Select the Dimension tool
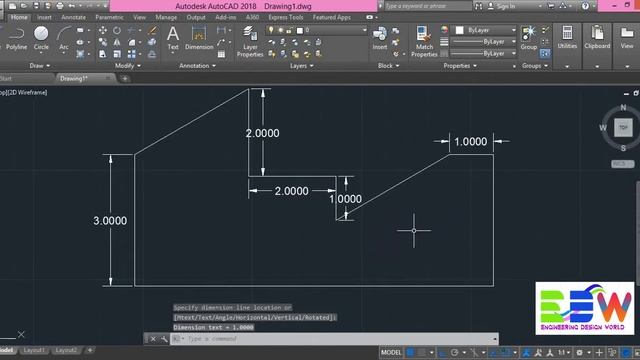The image size is (640, 360). pyautogui.click(x=199, y=38)
